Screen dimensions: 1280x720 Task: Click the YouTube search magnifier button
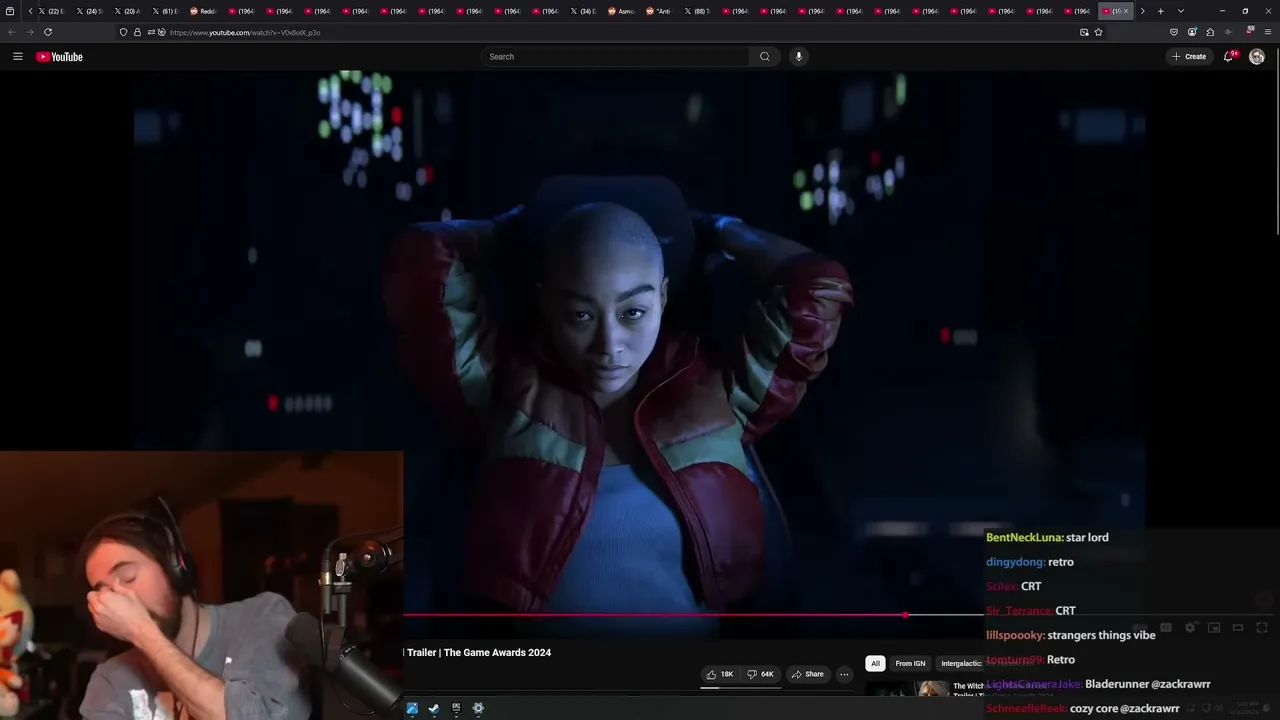pos(765,57)
